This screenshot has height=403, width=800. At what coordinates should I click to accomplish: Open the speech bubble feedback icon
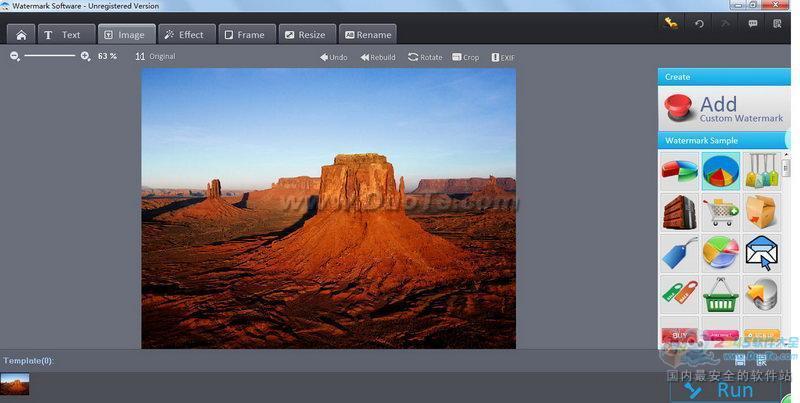pyautogui.click(x=753, y=23)
